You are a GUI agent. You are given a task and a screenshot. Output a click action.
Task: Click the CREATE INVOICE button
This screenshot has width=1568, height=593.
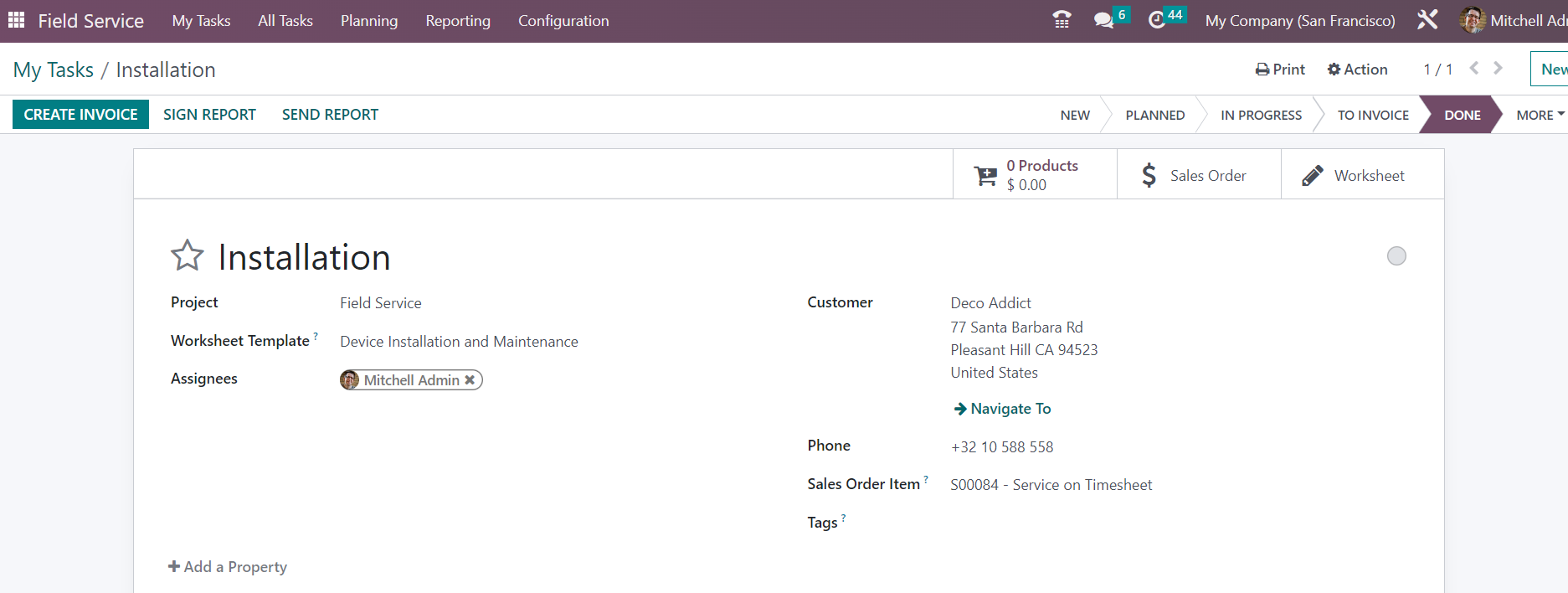tap(80, 115)
